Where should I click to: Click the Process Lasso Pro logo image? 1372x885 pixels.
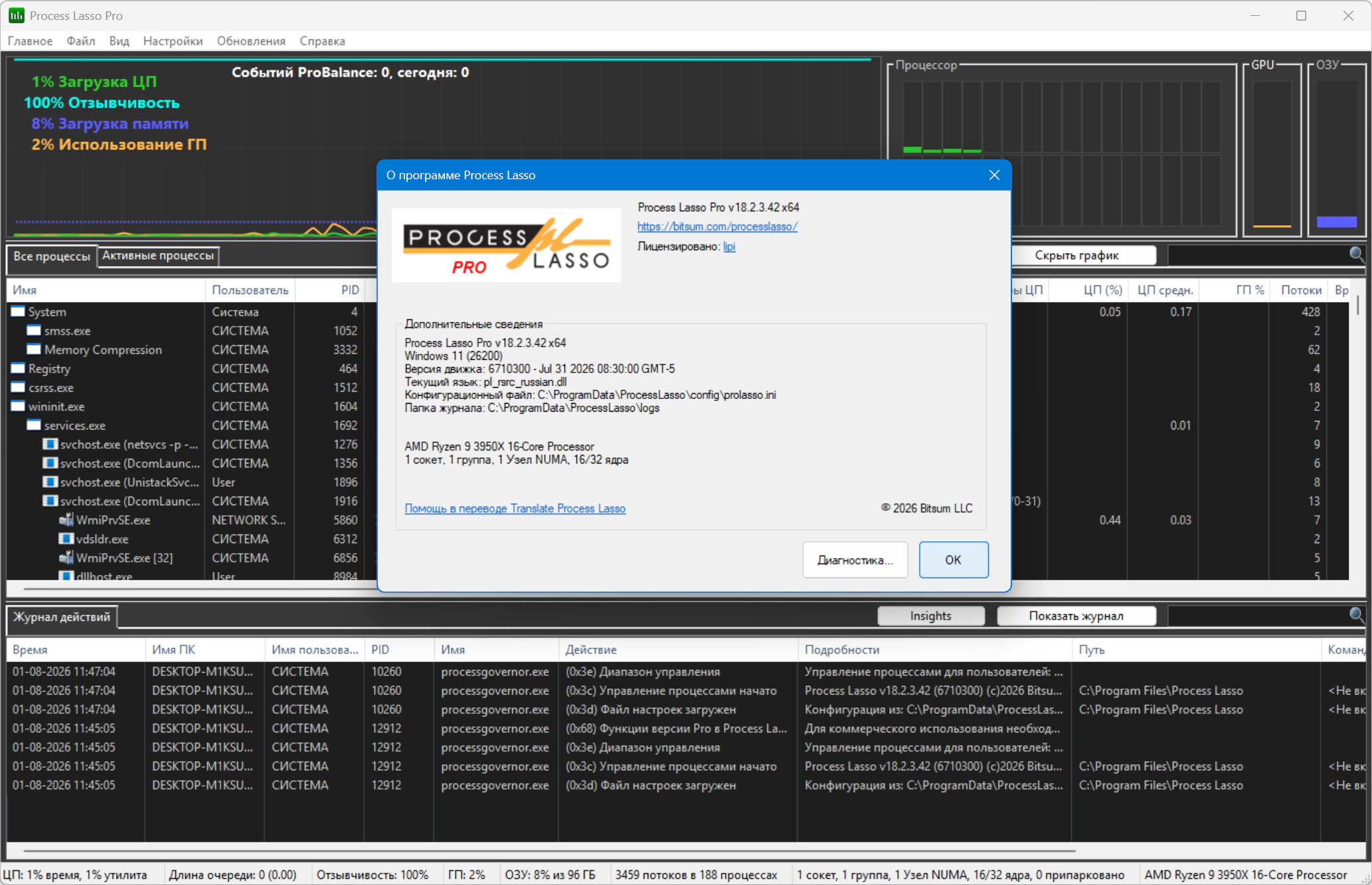point(506,246)
